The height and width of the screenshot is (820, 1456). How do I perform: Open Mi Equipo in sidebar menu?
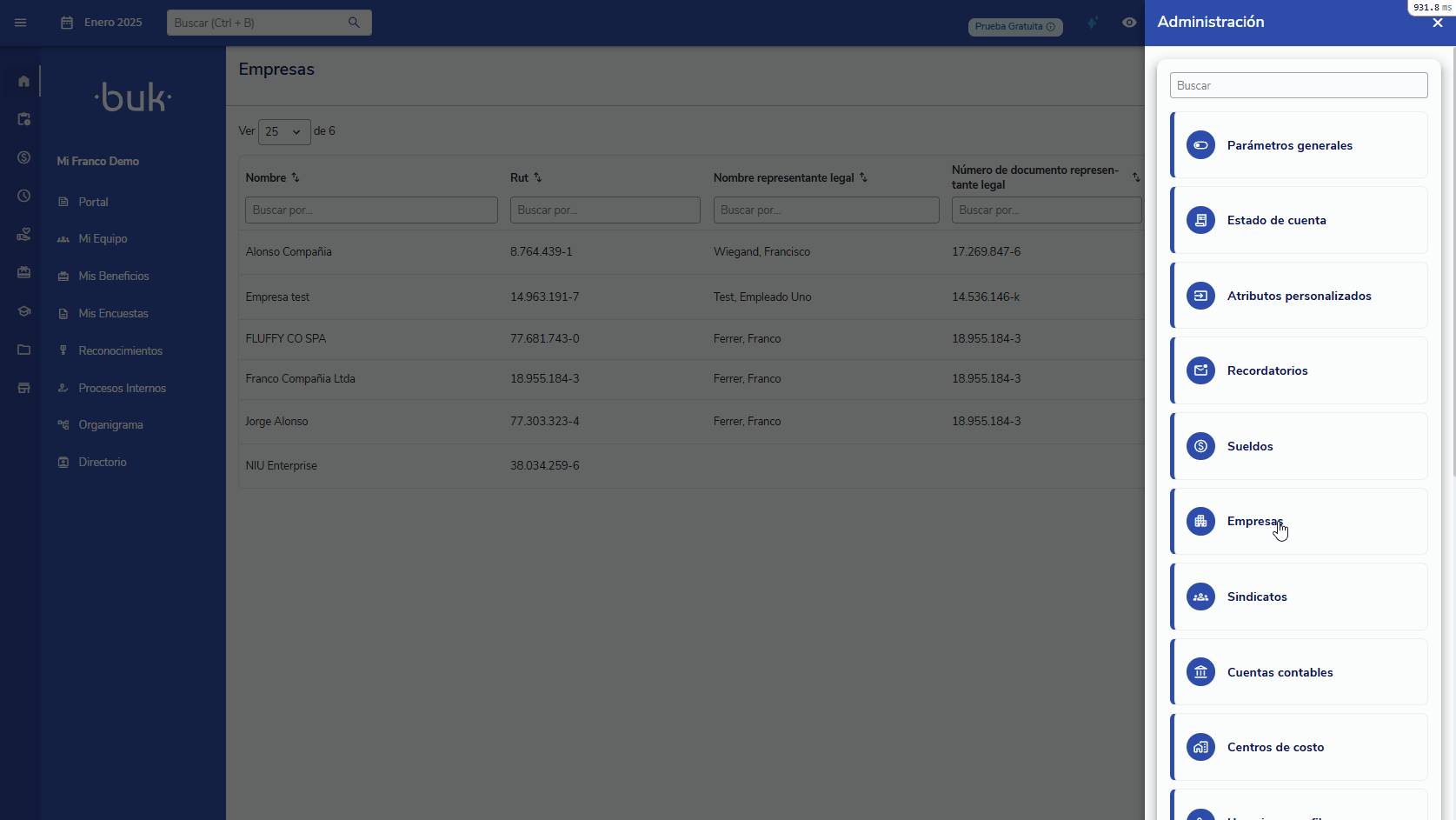click(x=103, y=239)
